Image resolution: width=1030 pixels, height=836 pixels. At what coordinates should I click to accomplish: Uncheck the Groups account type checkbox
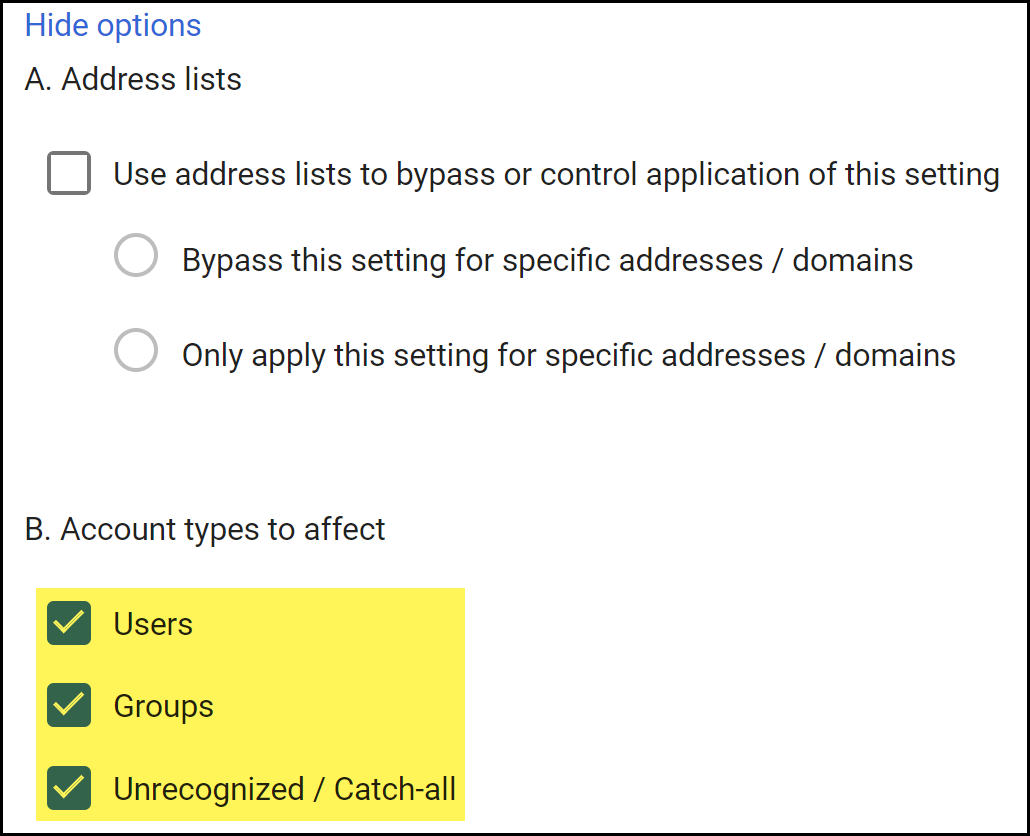click(69, 705)
